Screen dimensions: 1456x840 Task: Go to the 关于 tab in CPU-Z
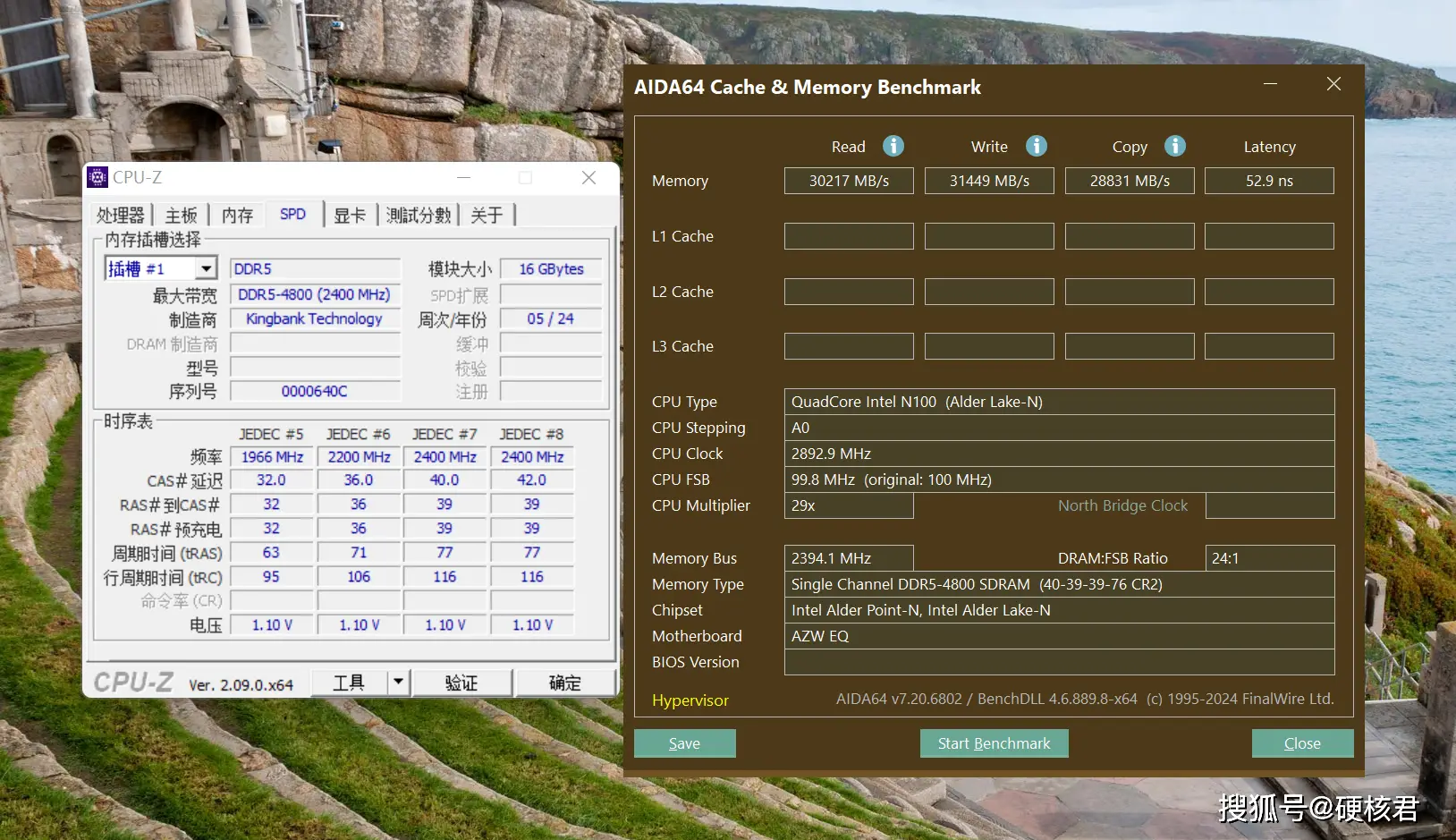tap(487, 216)
